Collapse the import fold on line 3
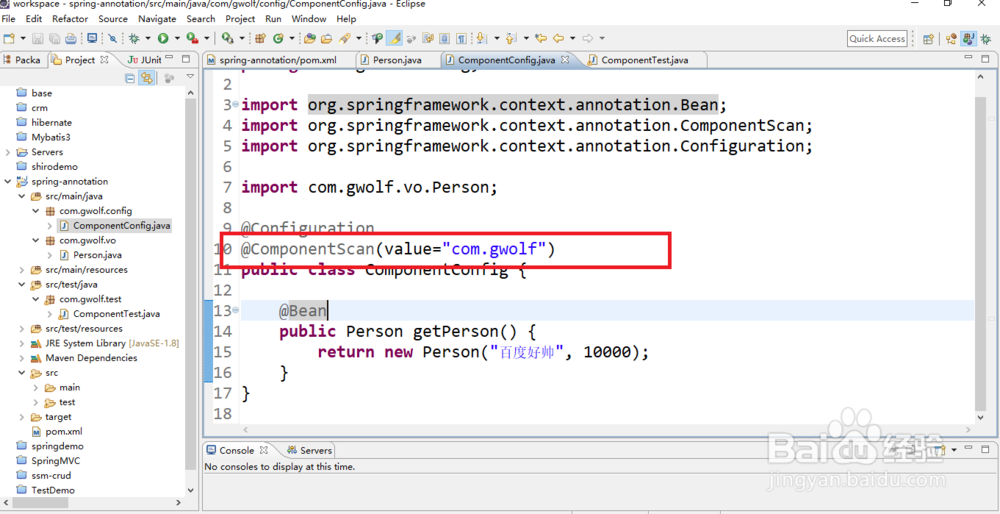This screenshot has width=1000, height=514. [236, 104]
